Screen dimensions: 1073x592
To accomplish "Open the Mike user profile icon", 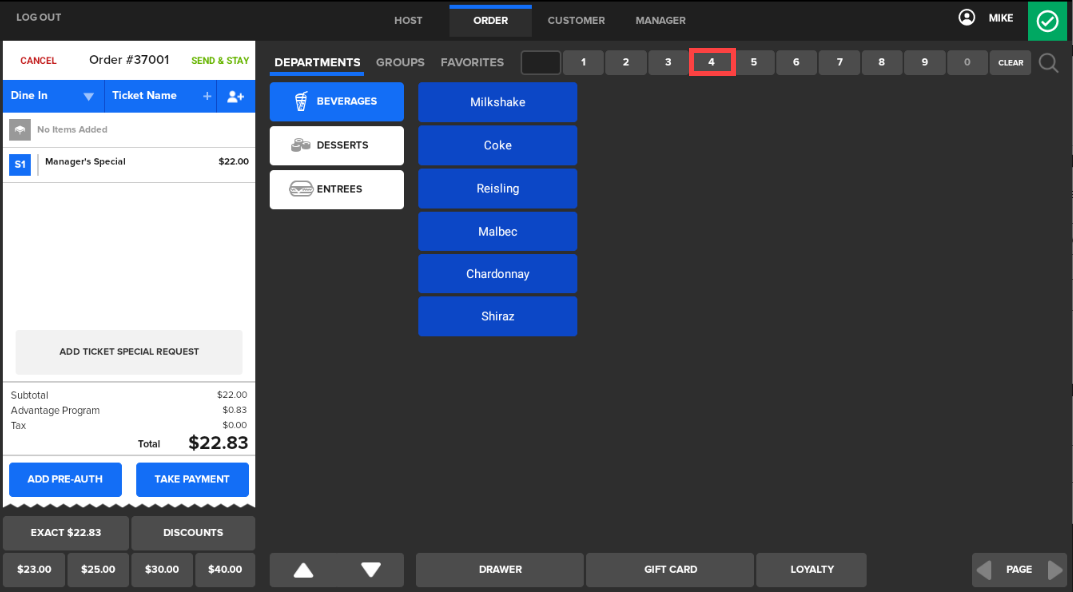I will 966,18.
